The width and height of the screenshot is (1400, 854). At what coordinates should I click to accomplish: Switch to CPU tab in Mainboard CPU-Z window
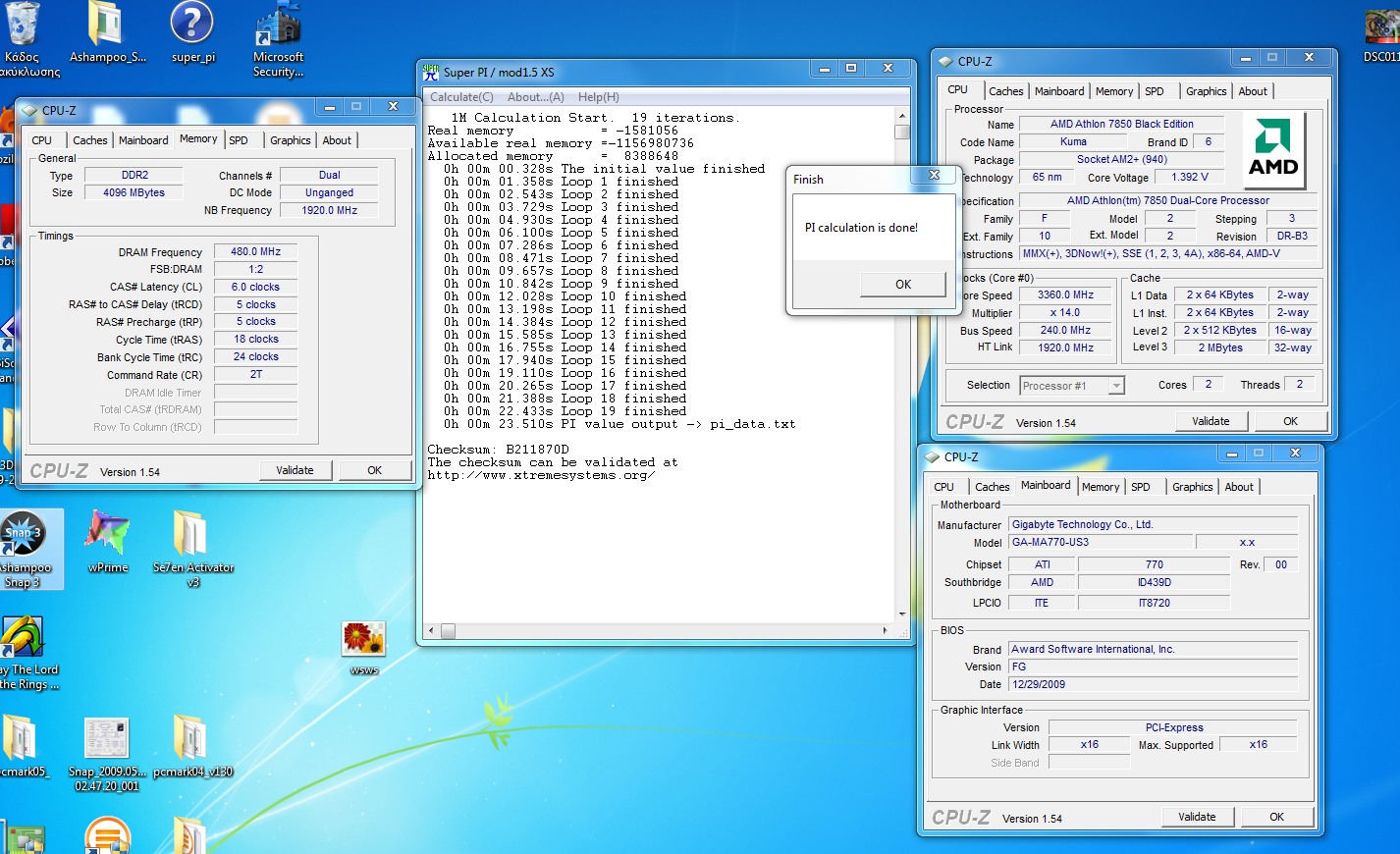pyautogui.click(x=943, y=487)
